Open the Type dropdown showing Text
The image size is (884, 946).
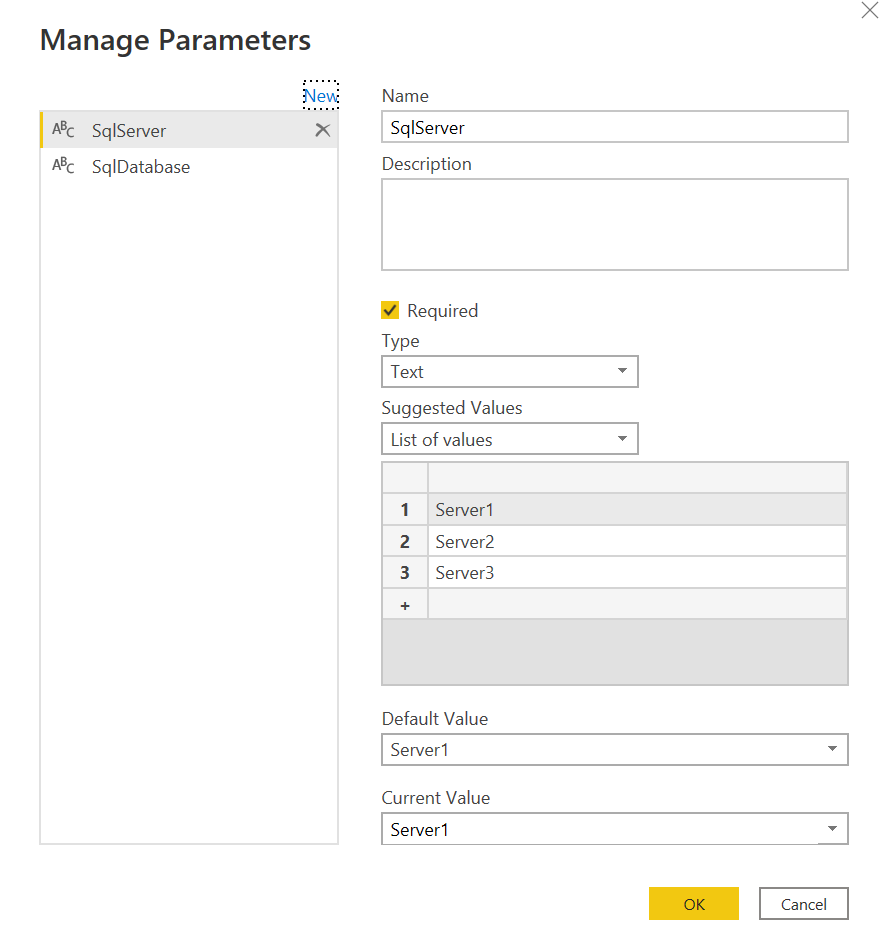coord(510,372)
